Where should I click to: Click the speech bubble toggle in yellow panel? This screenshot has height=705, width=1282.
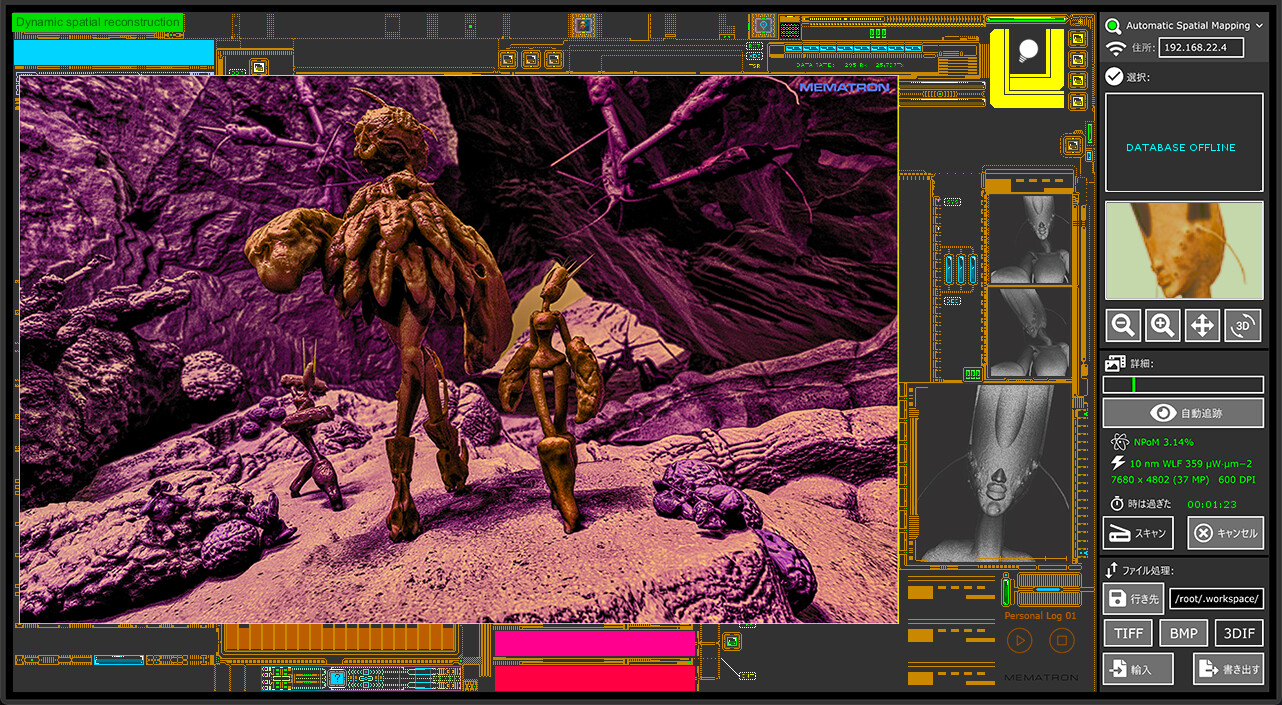tap(1027, 49)
